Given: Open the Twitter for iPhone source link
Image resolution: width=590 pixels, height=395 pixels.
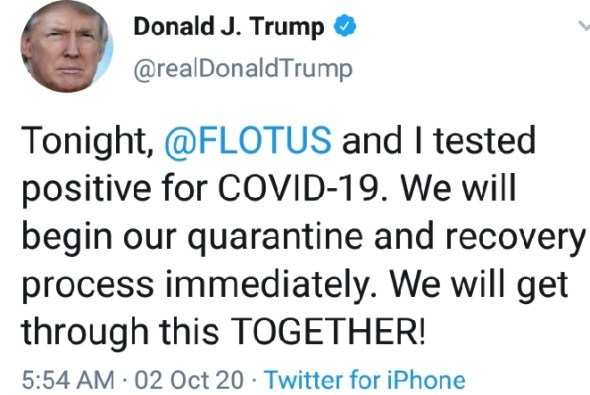Looking at the screenshot, I should point(365,380).
